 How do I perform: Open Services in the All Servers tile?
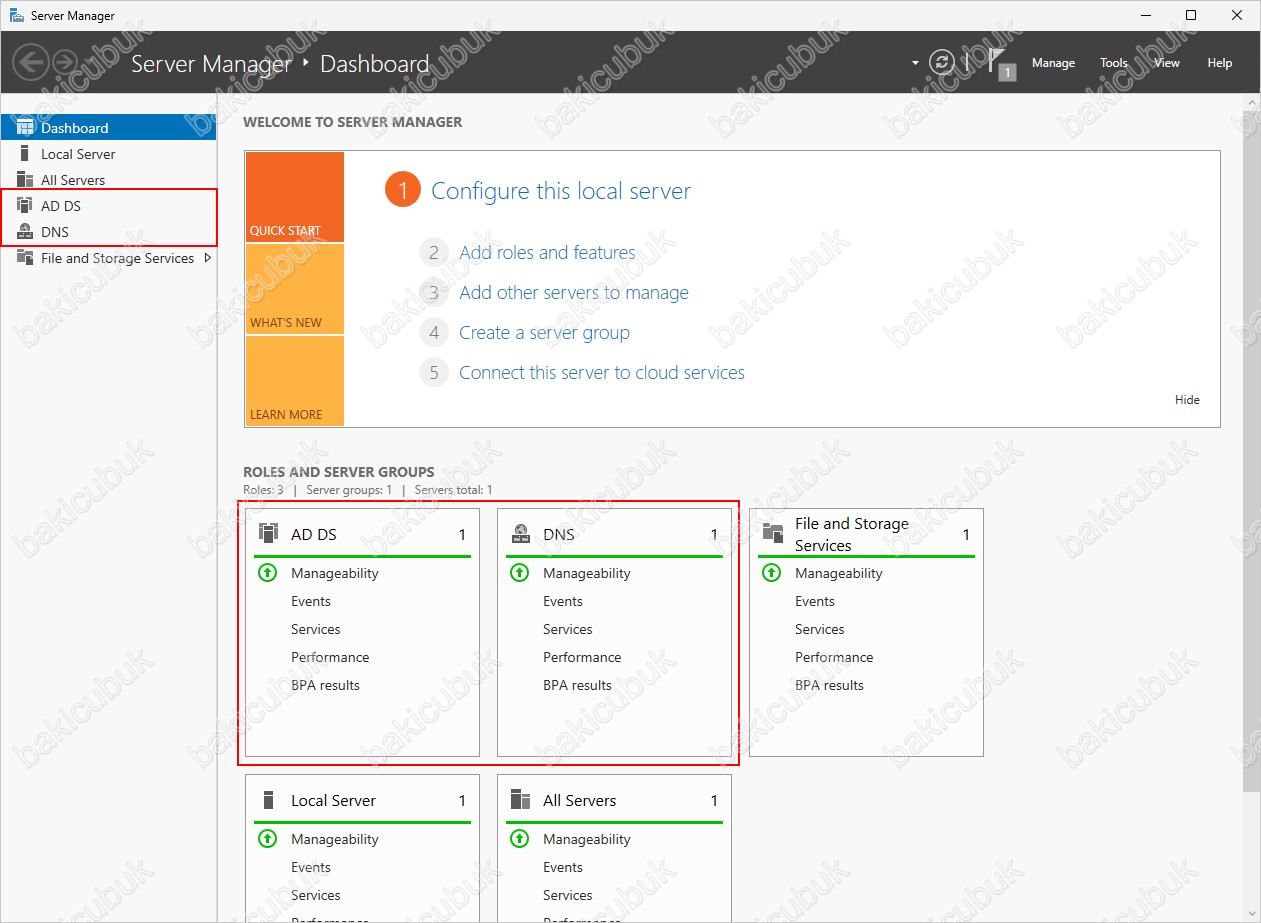(x=568, y=895)
